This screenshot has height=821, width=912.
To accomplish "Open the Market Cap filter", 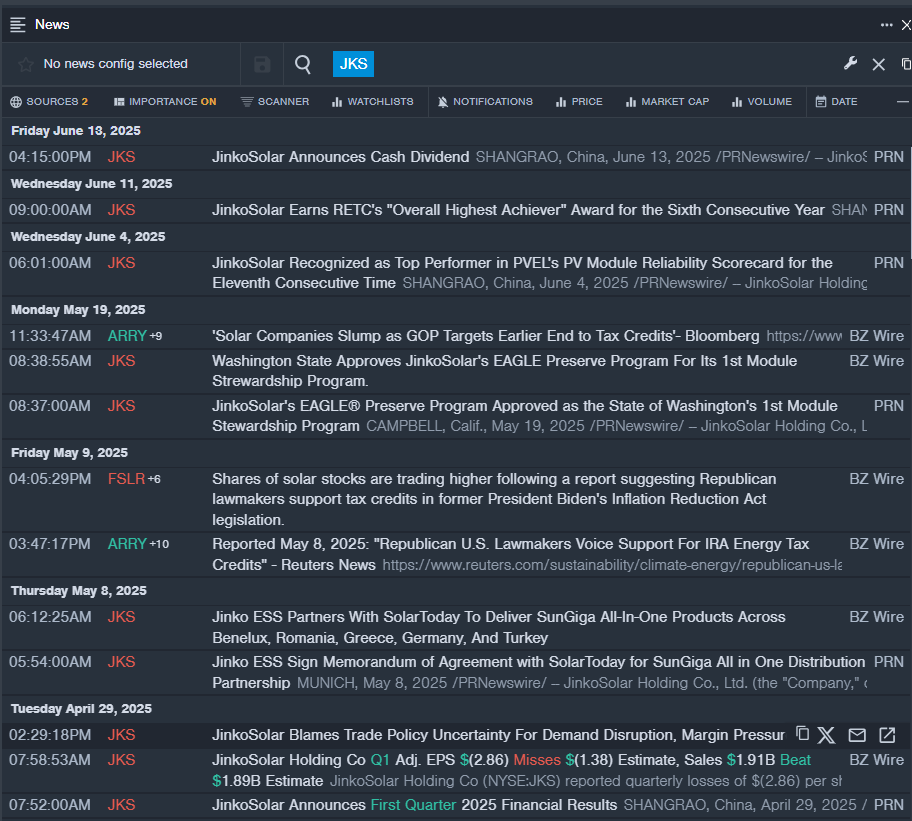I will pyautogui.click(x=668, y=102).
